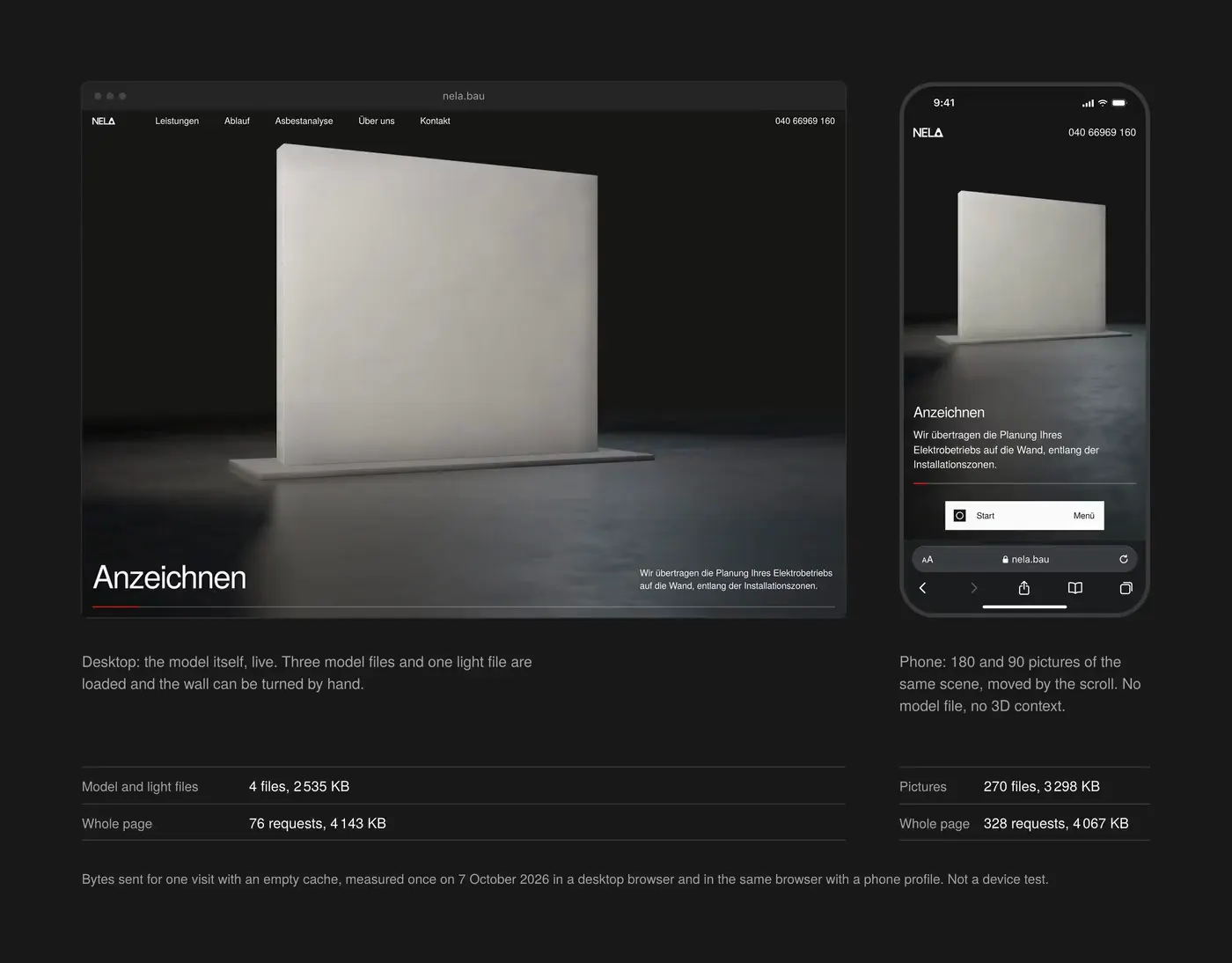Tap the bookmarks book icon on the phone

1074,588
